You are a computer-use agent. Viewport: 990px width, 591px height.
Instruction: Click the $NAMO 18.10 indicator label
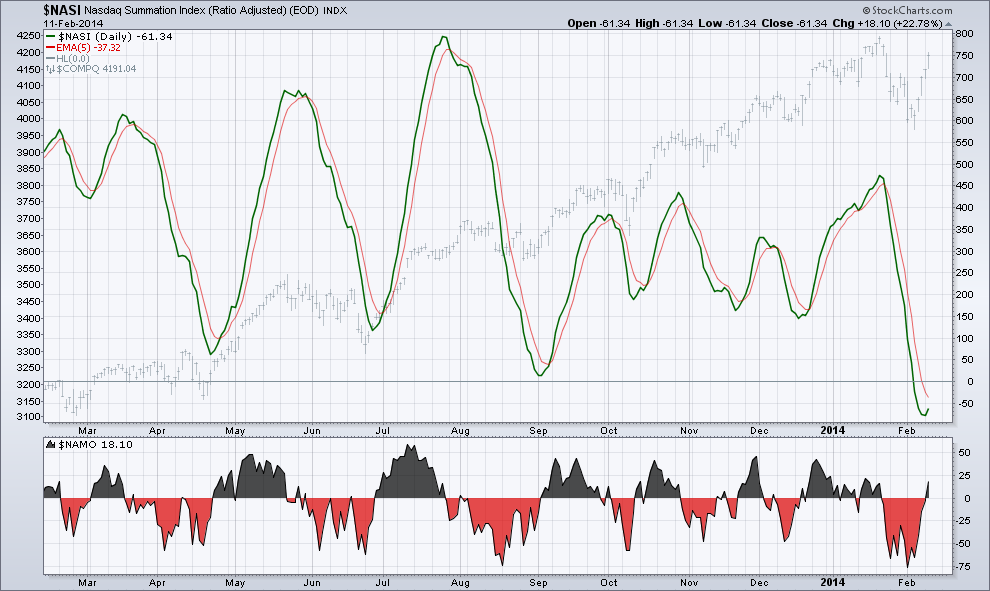point(95,445)
